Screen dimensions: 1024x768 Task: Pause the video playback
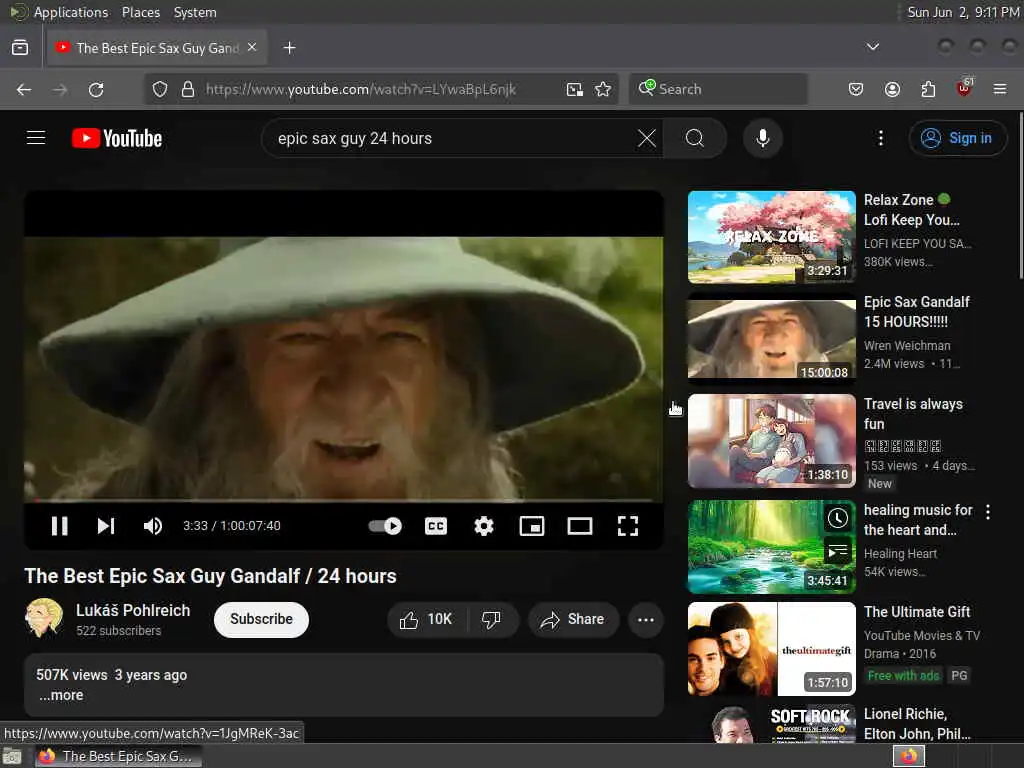click(59, 526)
